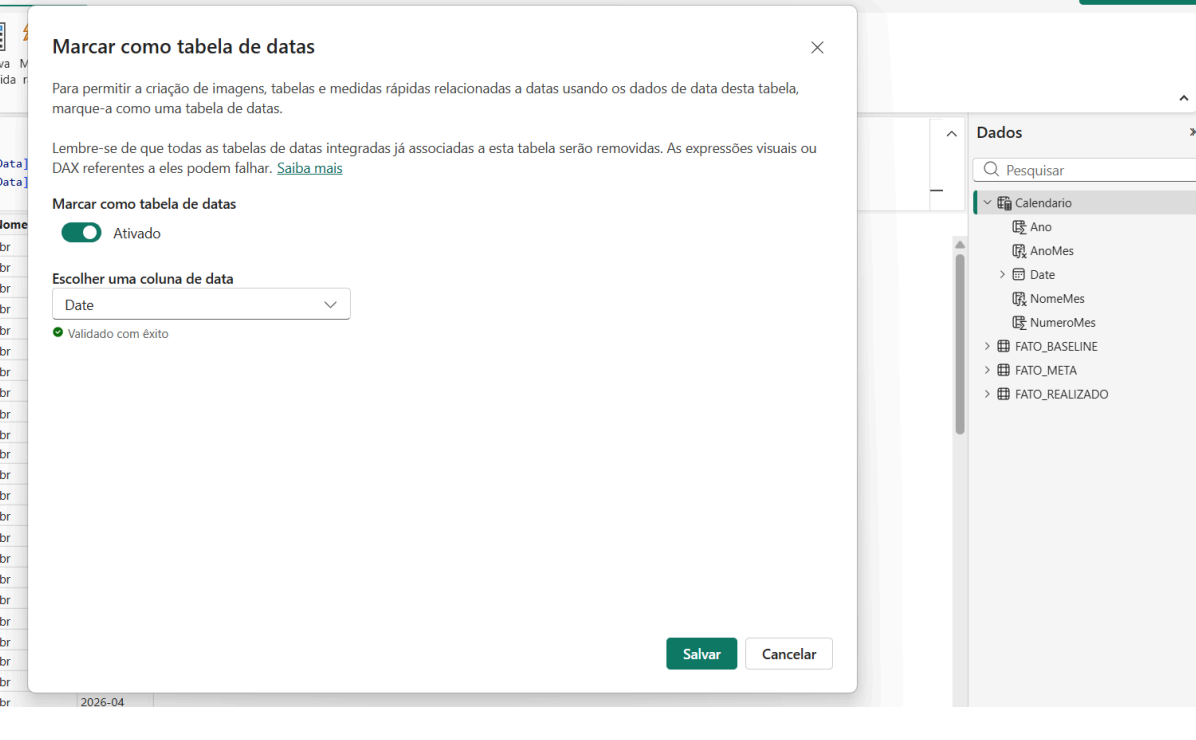Expand the FATO_BASELINE table

(987, 346)
